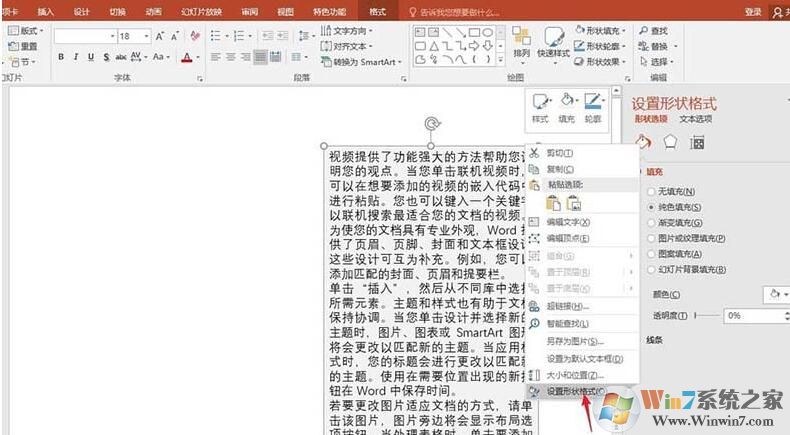Choose the keep-source-formatting paste option icon

(x=553, y=203)
